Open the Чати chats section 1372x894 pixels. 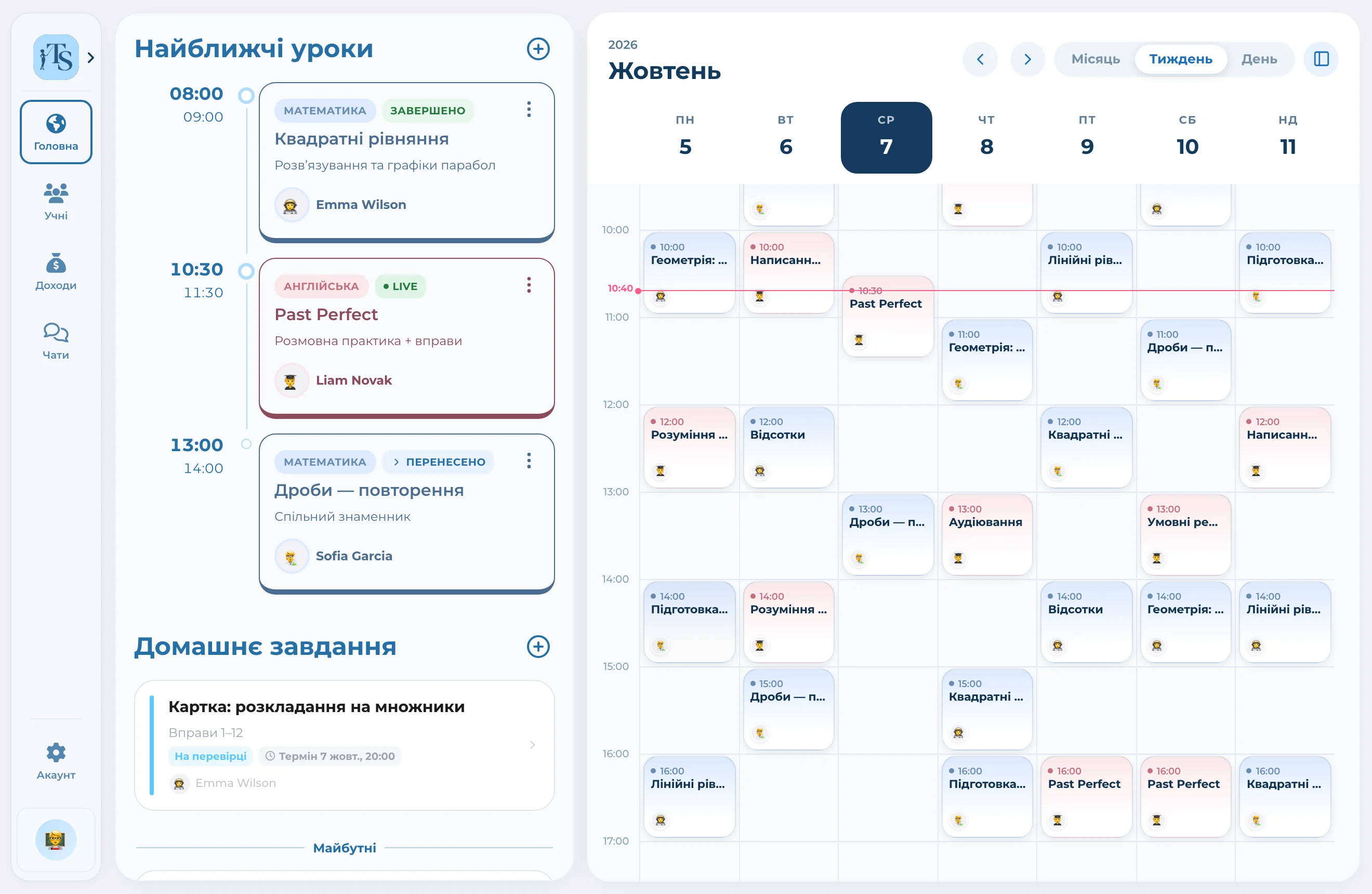56,341
